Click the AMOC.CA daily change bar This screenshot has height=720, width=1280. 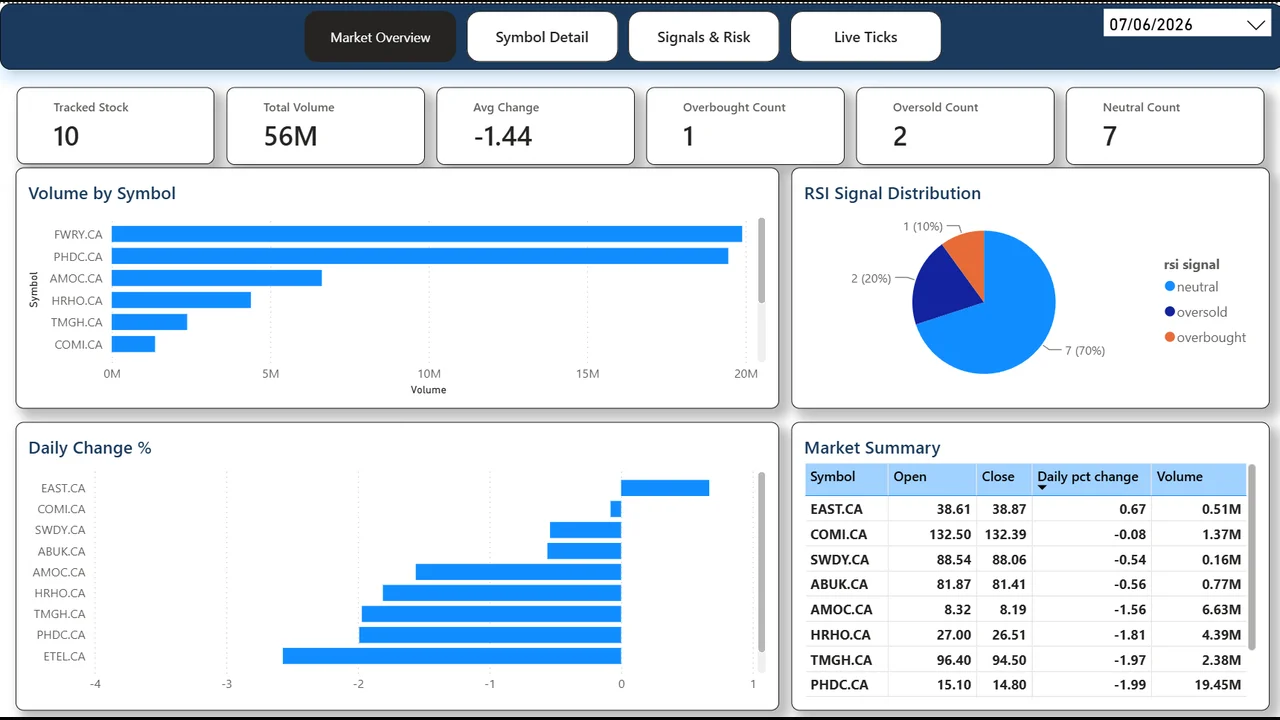518,572
